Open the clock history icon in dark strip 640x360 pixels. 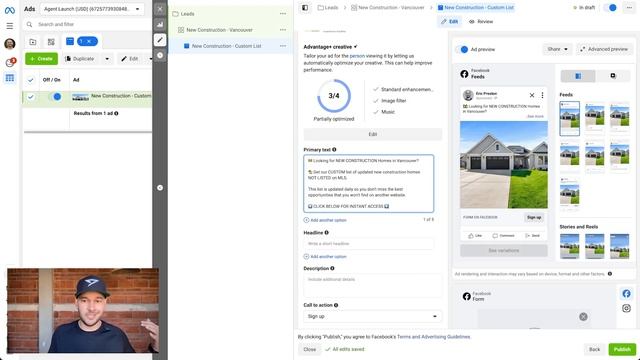pyautogui.click(x=160, y=55)
